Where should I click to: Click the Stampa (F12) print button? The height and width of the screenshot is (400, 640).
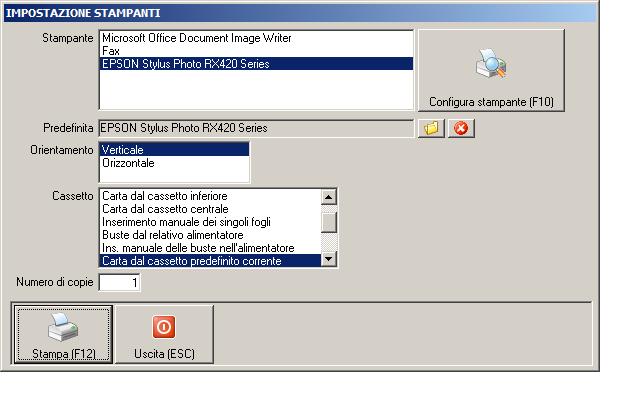(63, 334)
